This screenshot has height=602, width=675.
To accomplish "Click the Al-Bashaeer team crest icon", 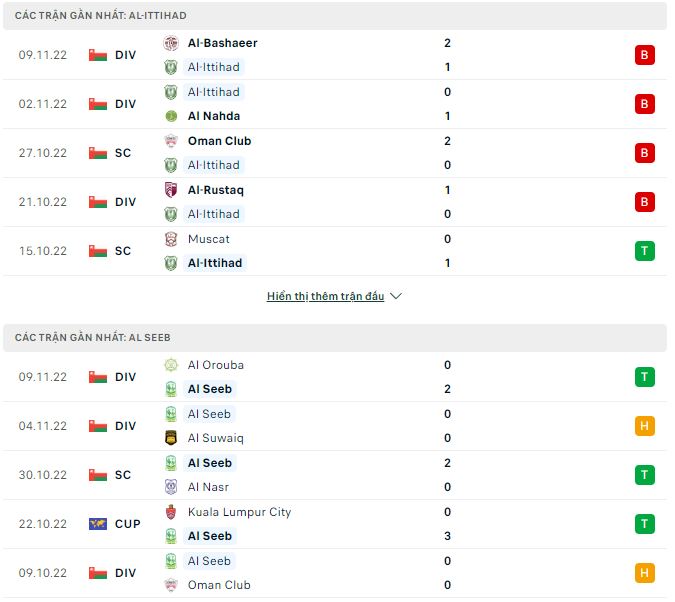I will pos(171,43).
